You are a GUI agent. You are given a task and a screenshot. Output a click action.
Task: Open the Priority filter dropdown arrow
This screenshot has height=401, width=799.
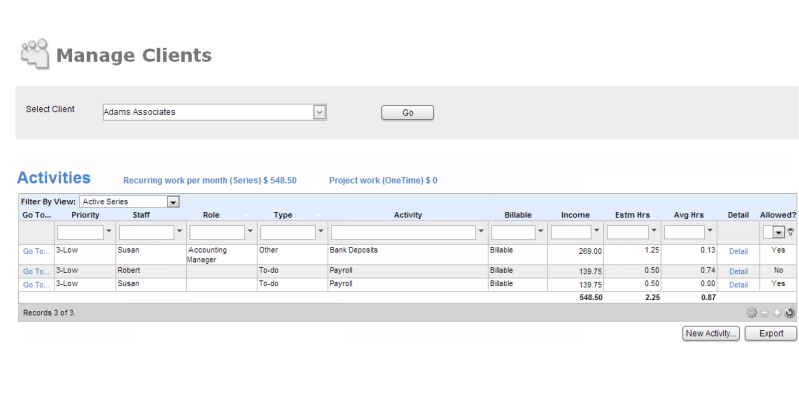[109, 231]
